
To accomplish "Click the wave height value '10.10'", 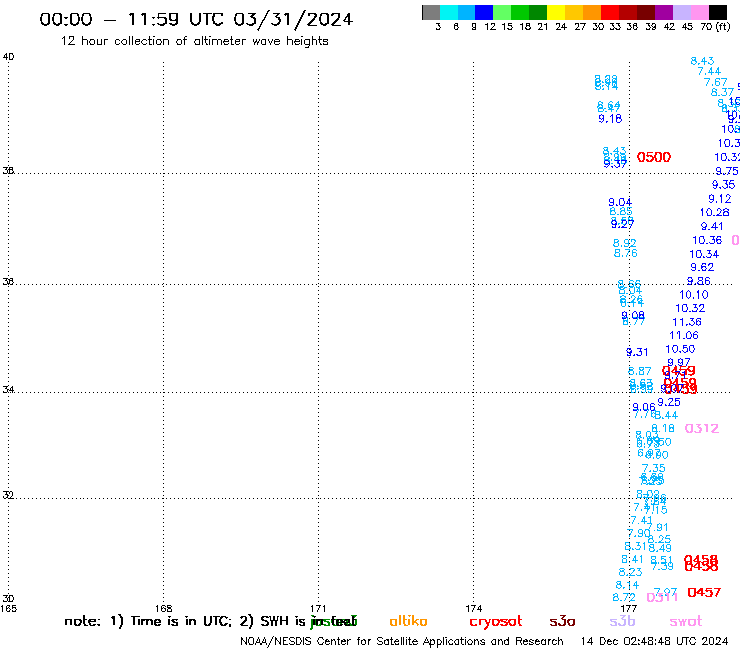I will click(x=694, y=295).
